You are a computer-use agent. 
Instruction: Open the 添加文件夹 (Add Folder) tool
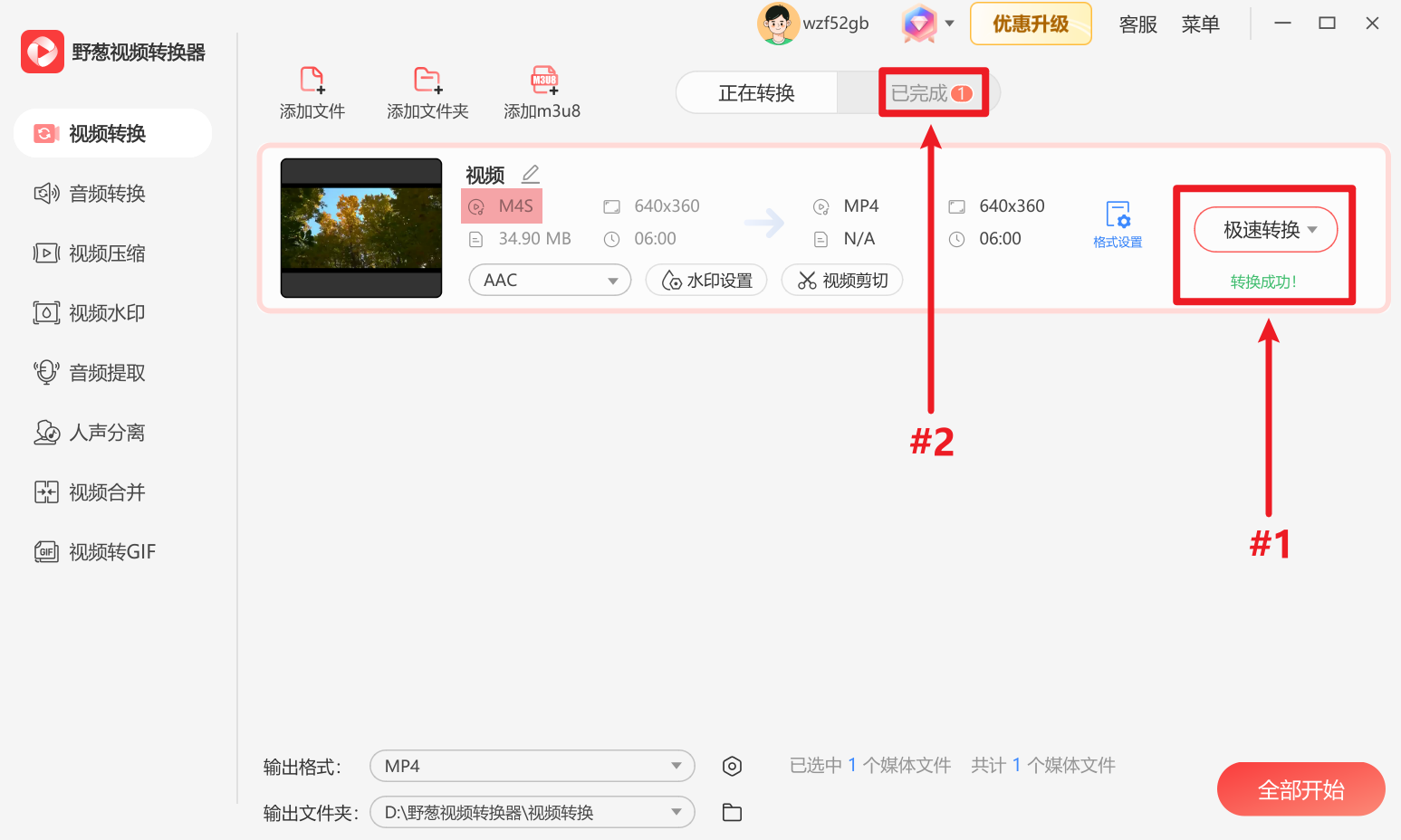click(x=427, y=91)
